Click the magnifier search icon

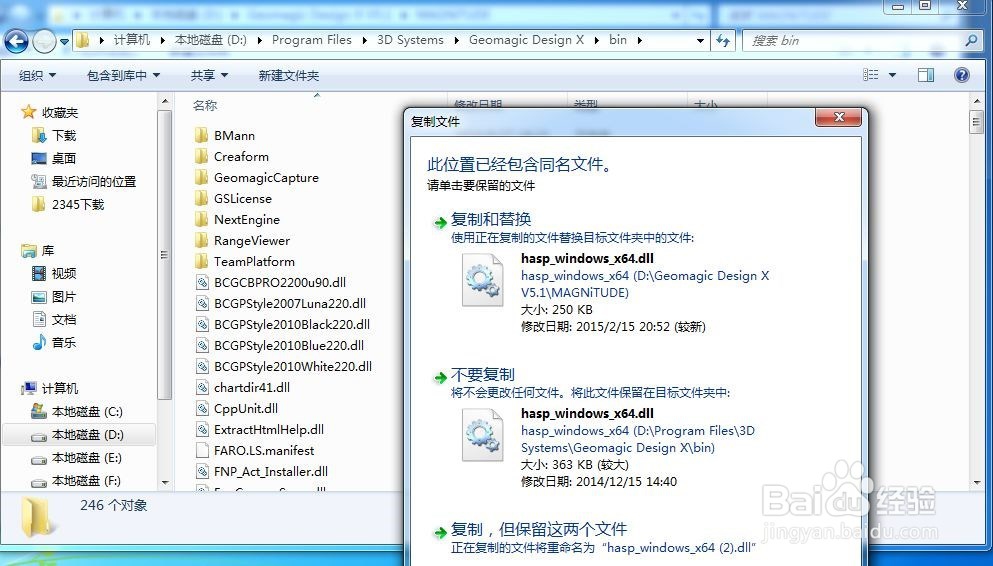[971, 41]
